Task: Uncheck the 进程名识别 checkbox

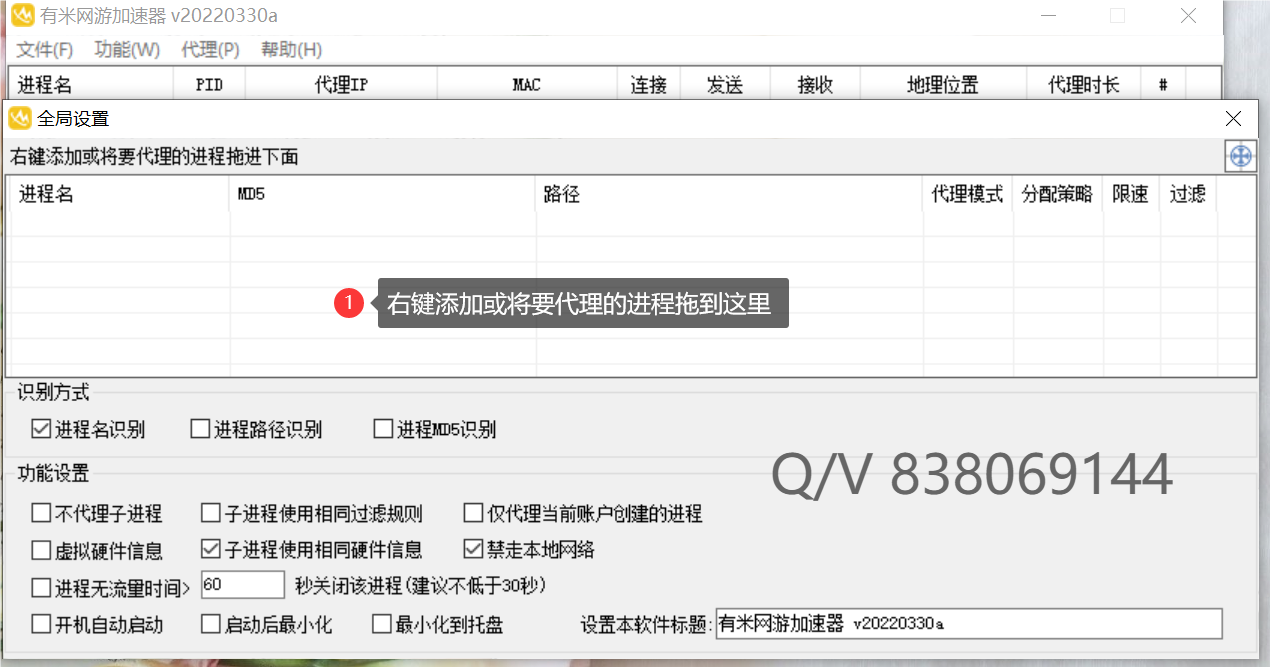Action: coord(41,429)
